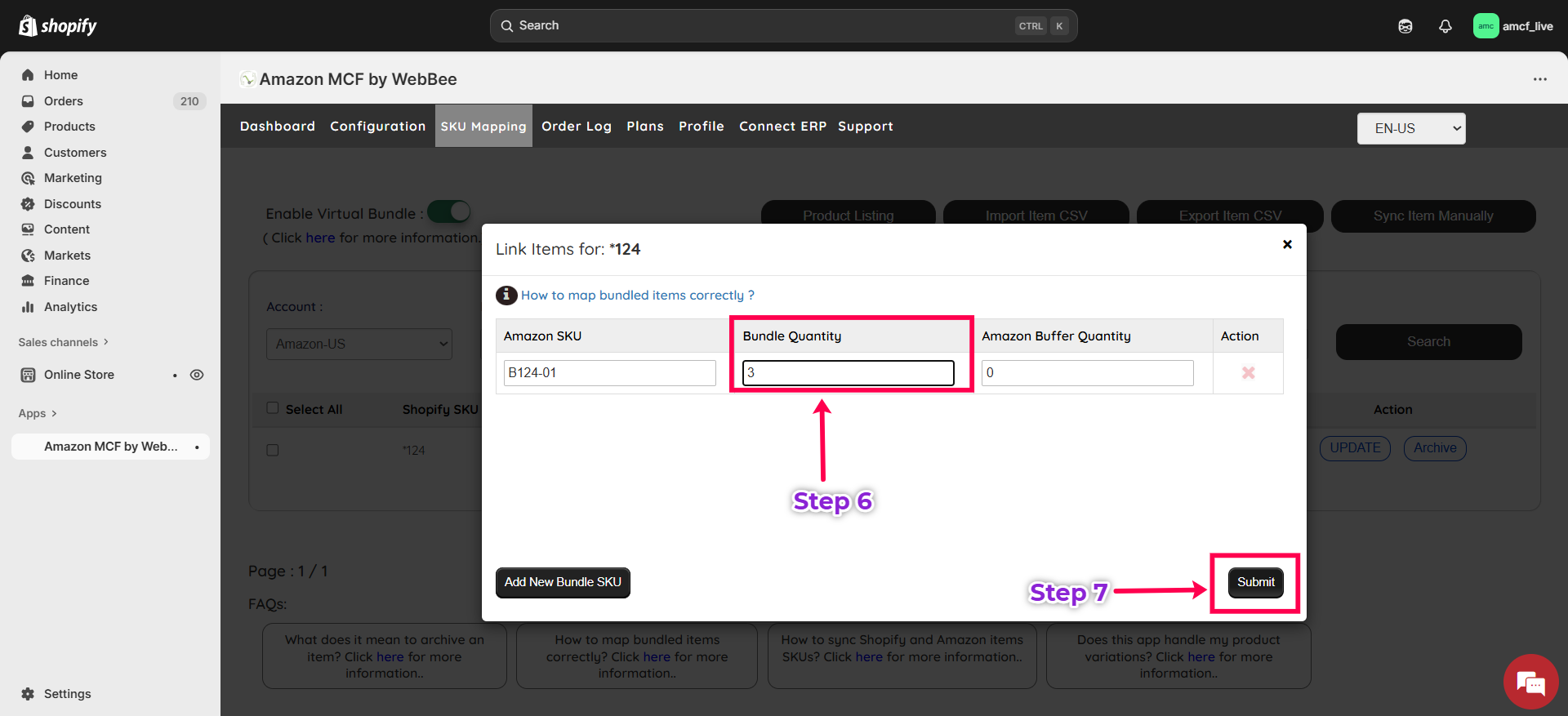Open the EN-US language dropdown

point(1410,128)
